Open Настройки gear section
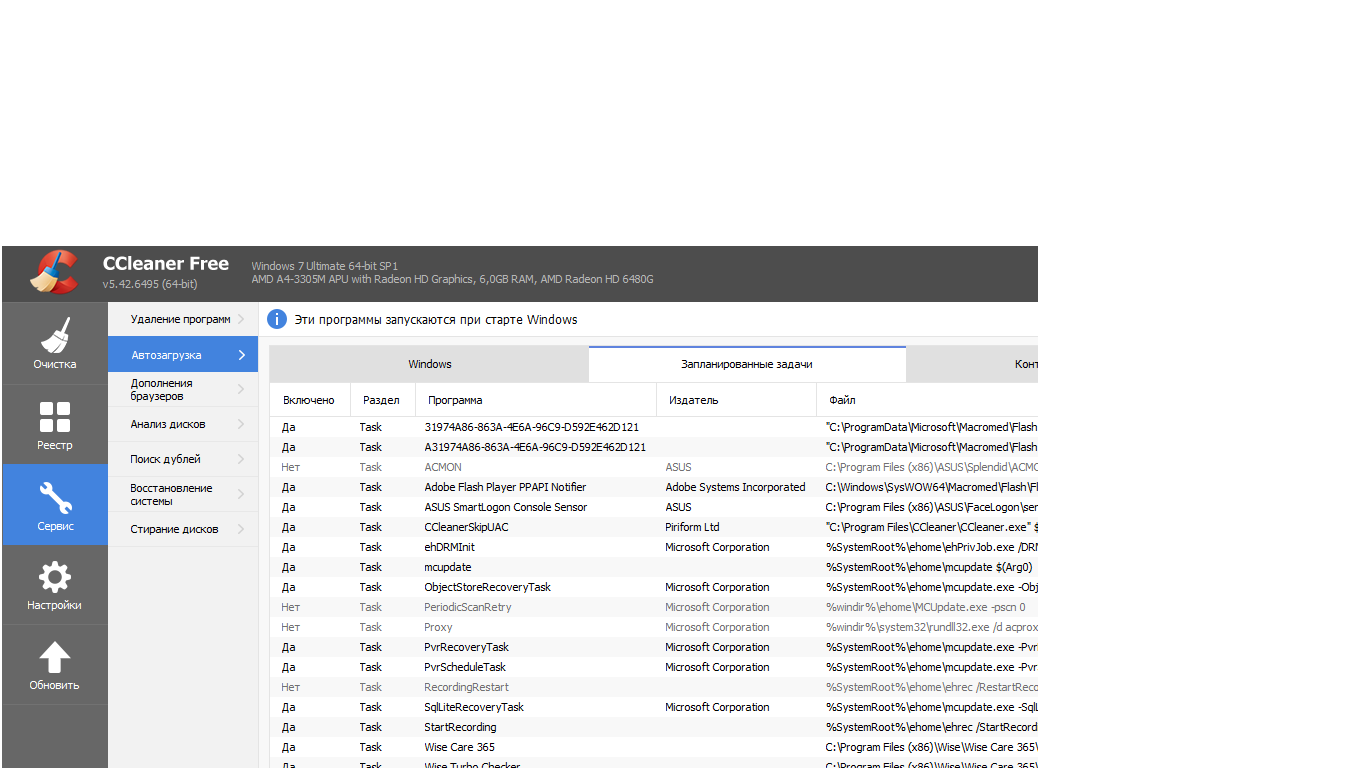This screenshot has width=1366, height=768. click(55, 585)
